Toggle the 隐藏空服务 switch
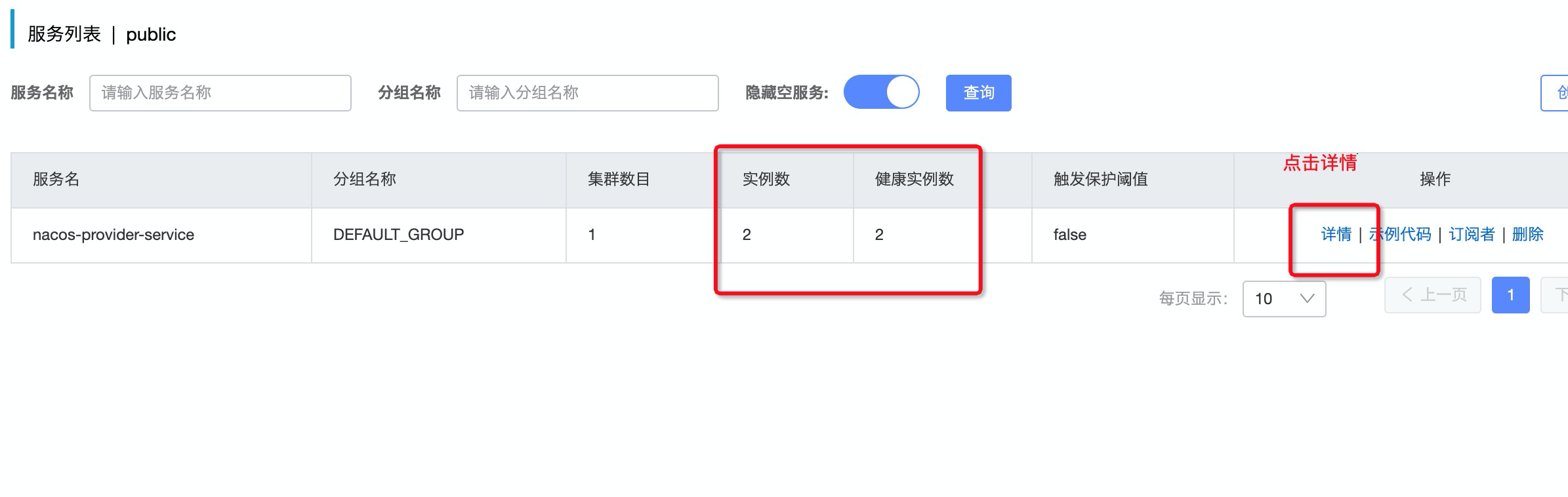Image resolution: width=1568 pixels, height=497 pixels. (881, 92)
